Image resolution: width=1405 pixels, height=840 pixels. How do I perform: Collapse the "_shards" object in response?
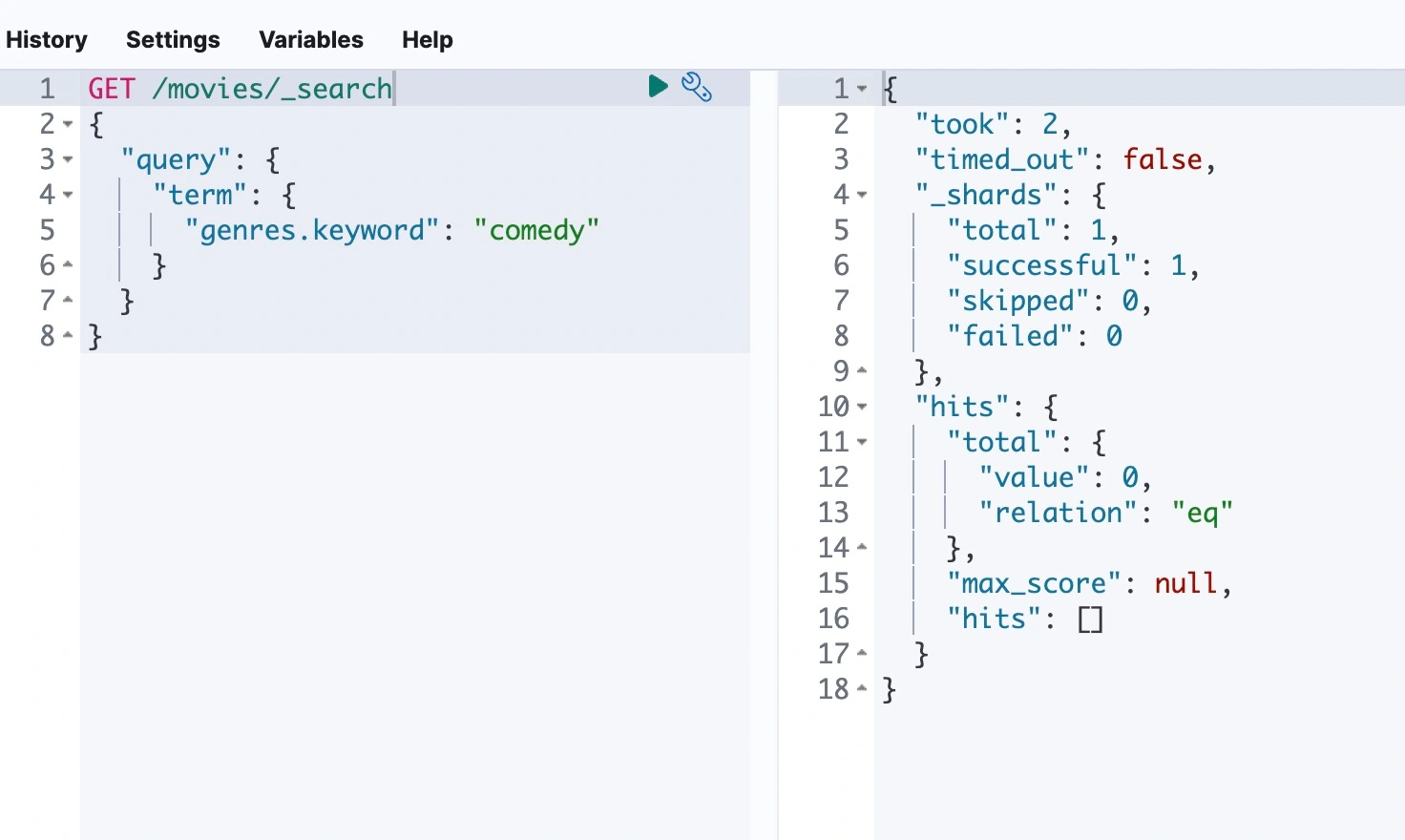click(x=862, y=195)
